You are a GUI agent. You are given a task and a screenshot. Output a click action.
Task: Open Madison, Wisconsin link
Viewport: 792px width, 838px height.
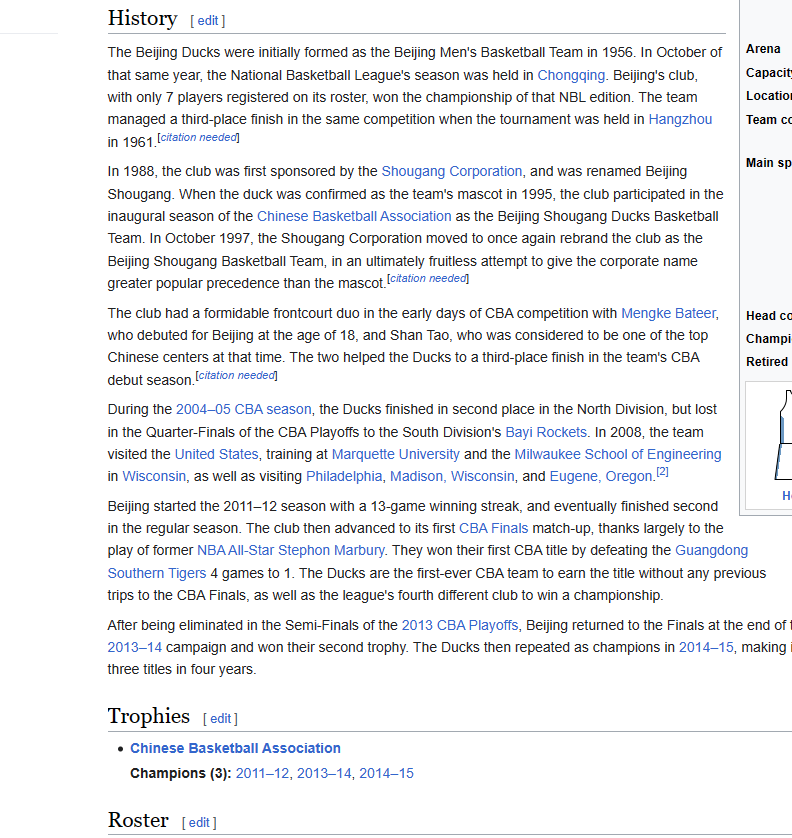[452, 476]
